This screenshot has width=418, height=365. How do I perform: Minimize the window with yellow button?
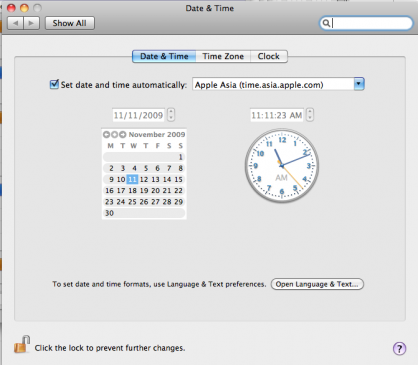coord(24,8)
